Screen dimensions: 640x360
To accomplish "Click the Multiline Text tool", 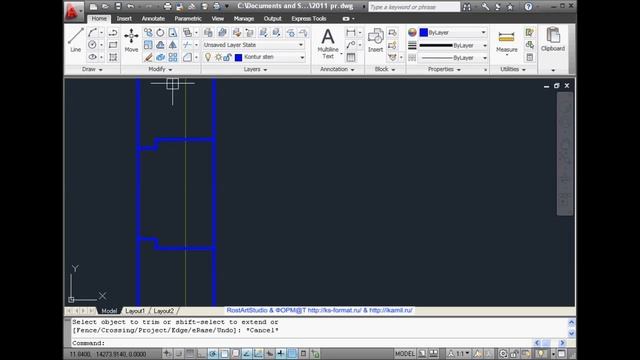I will 328,43.
